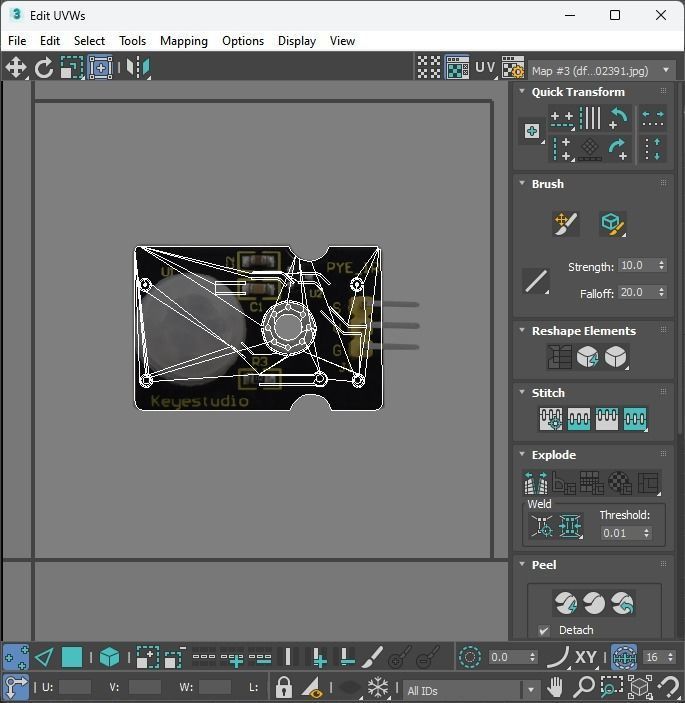The image size is (685, 703).
Task: Click the Brush falloff type icon
Action: pos(536,282)
